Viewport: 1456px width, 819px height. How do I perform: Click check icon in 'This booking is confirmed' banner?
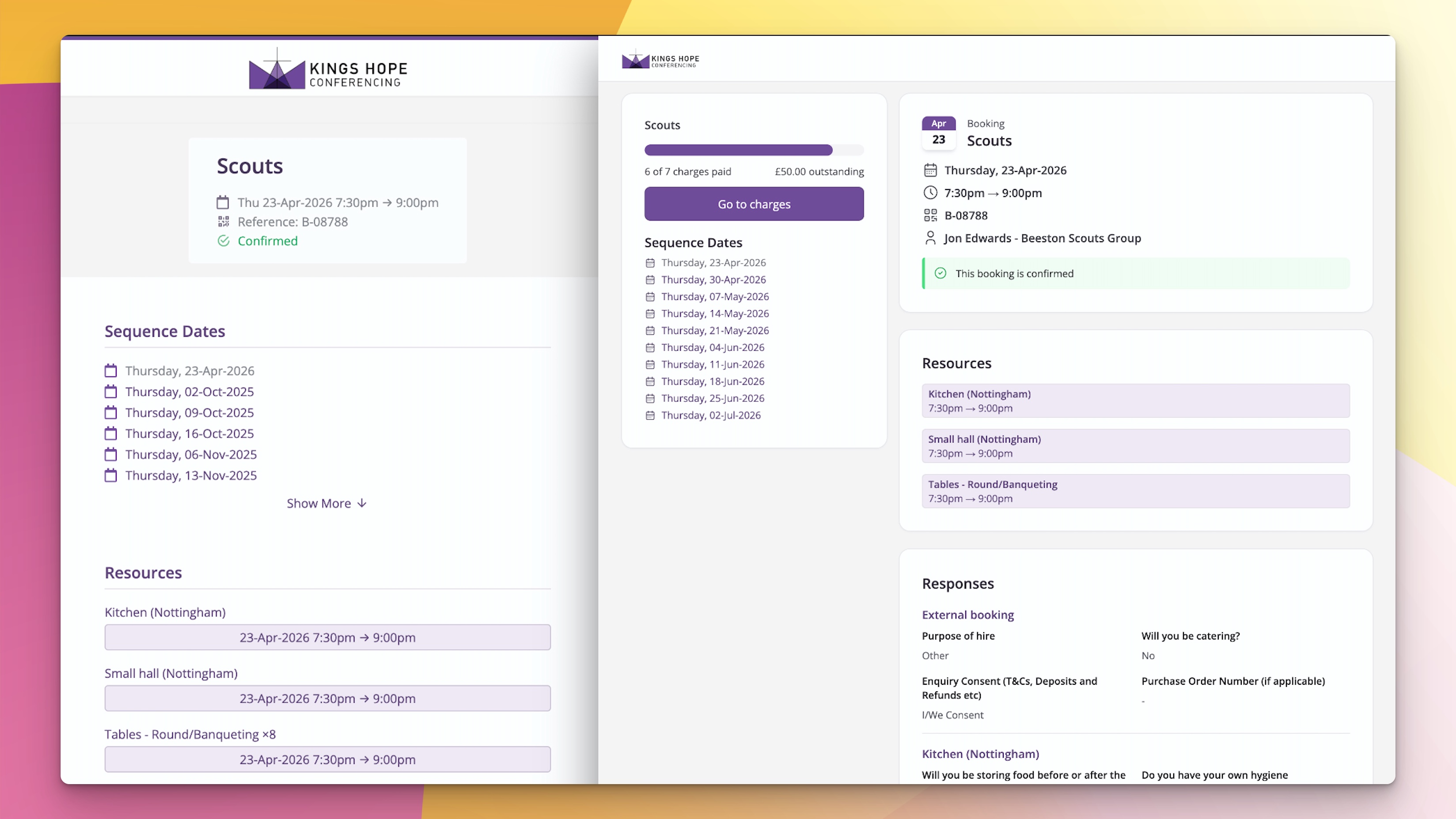point(940,273)
